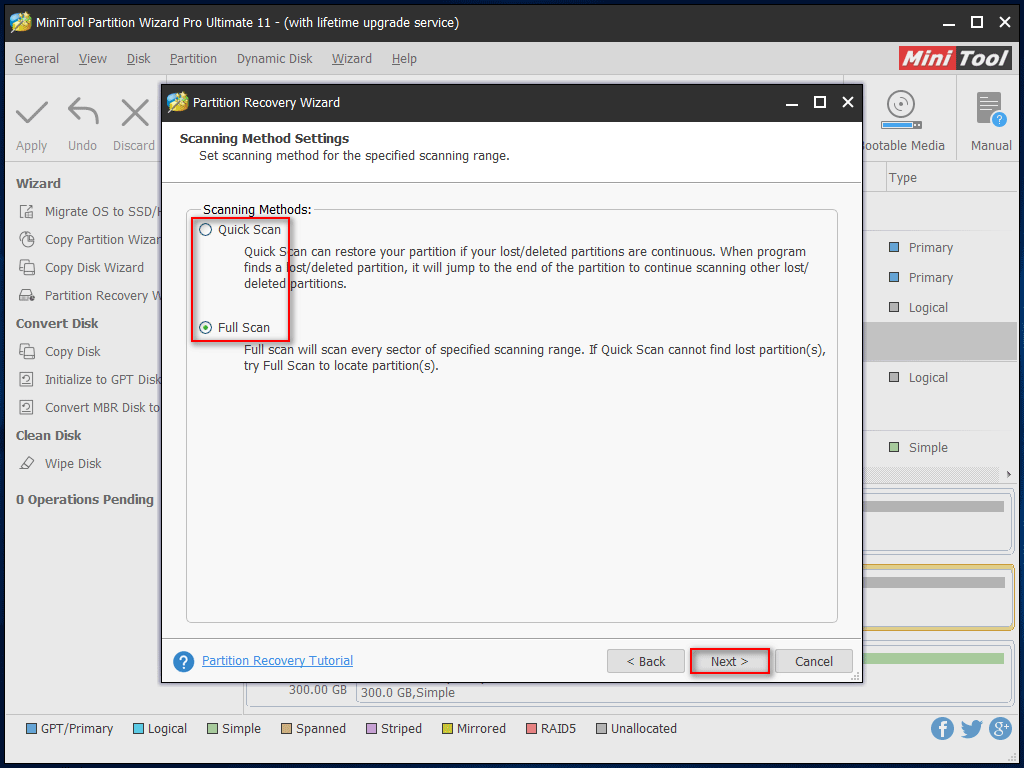Image resolution: width=1024 pixels, height=768 pixels.
Task: Click the Undo arrow icon
Action: (83, 111)
